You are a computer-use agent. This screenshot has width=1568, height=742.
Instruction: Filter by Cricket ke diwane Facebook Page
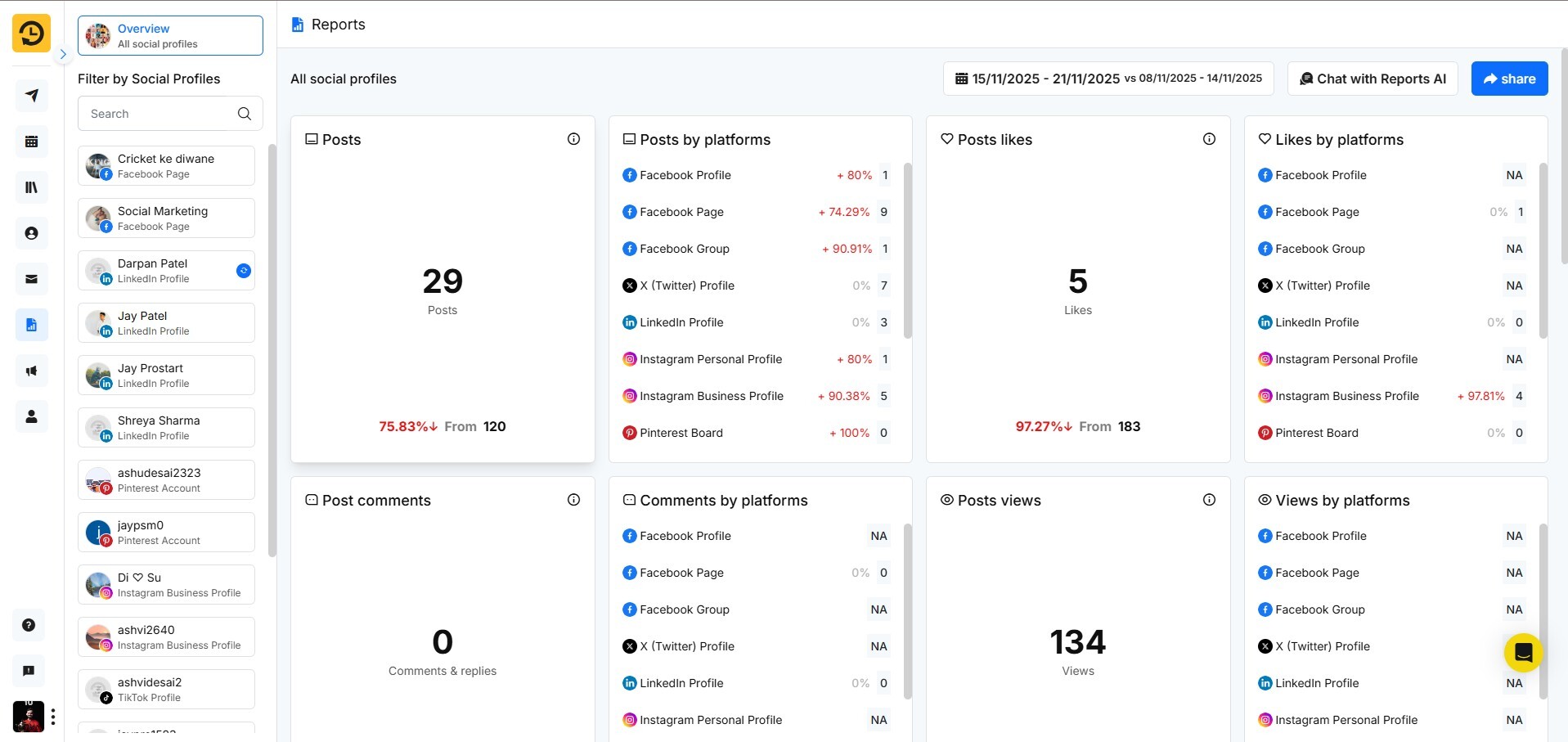pyautogui.click(x=166, y=165)
